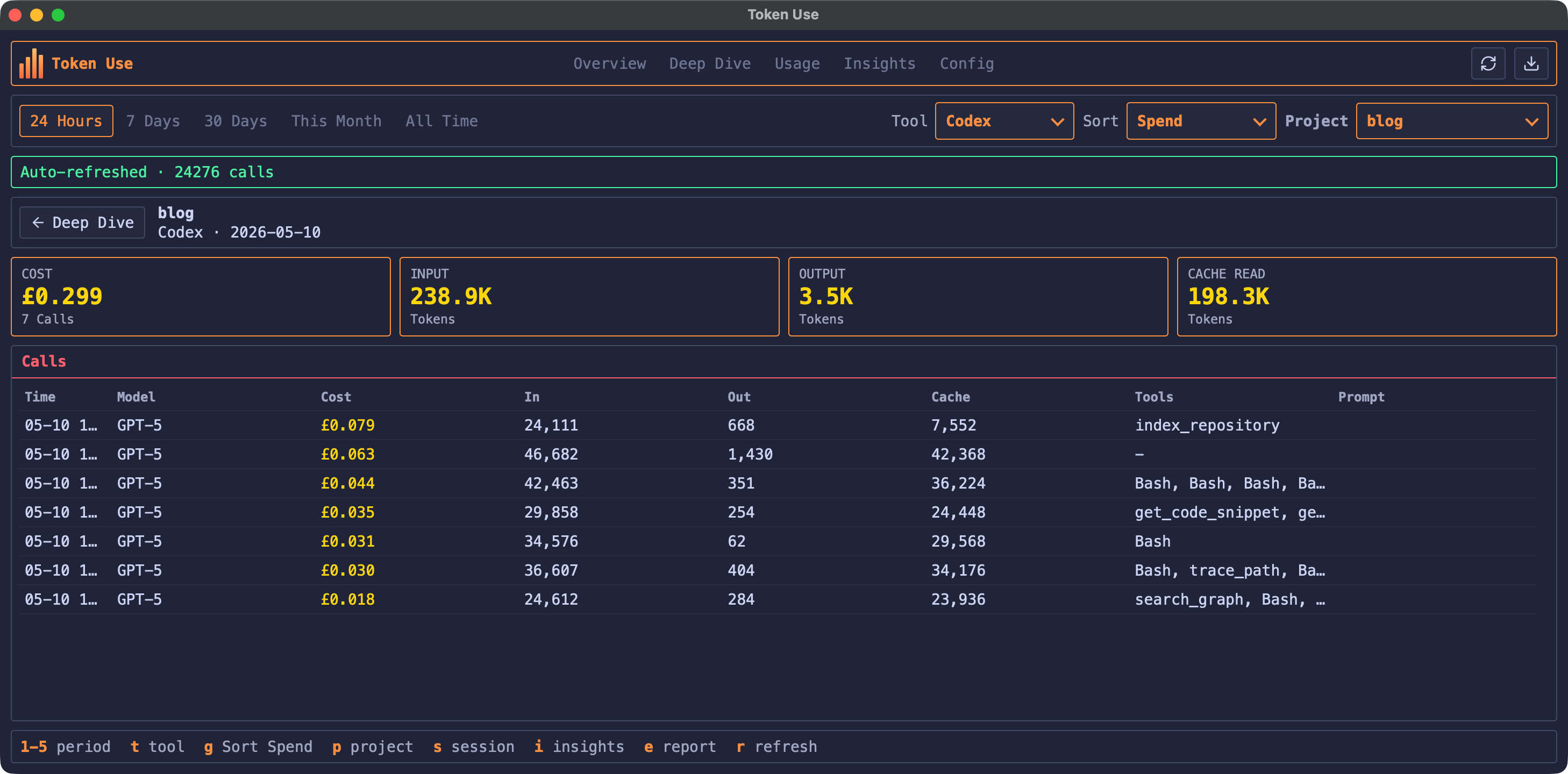Click the OUTPUT card showing 3.5K

click(978, 297)
